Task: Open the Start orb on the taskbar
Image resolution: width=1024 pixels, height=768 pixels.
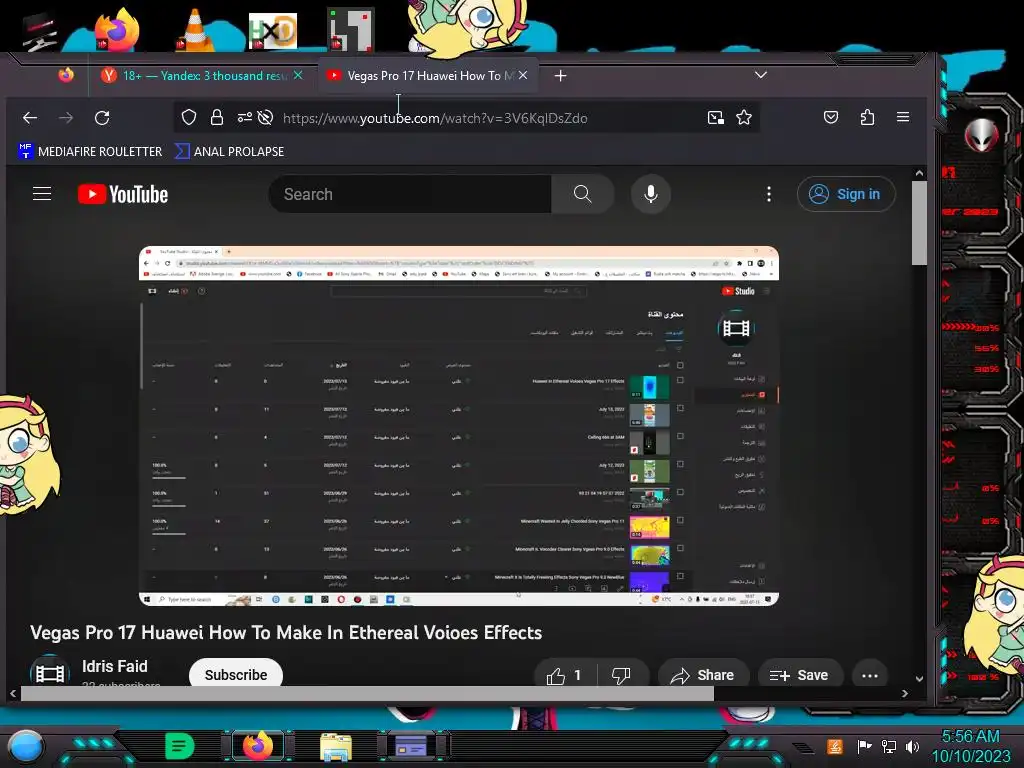Action: point(25,746)
